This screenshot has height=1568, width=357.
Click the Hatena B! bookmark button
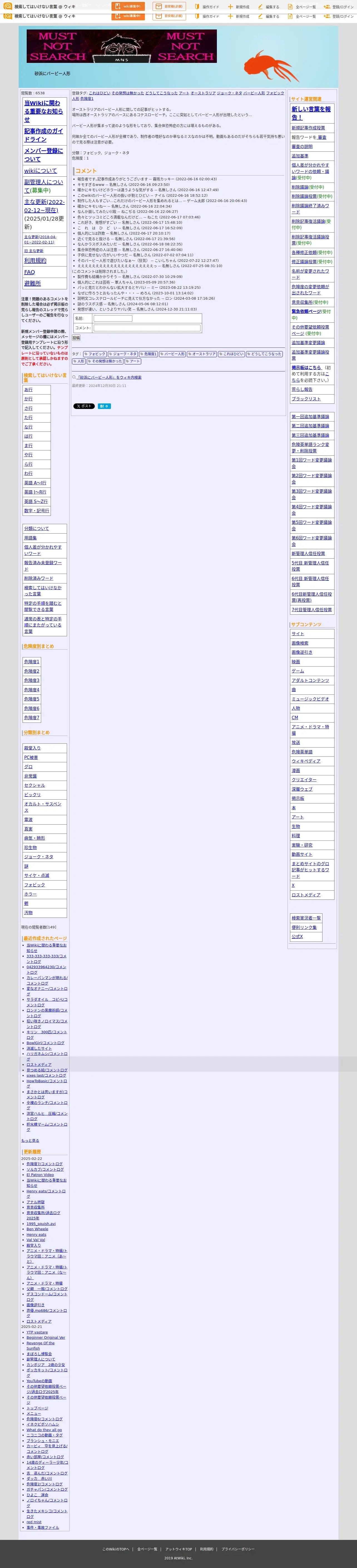click(104, 406)
